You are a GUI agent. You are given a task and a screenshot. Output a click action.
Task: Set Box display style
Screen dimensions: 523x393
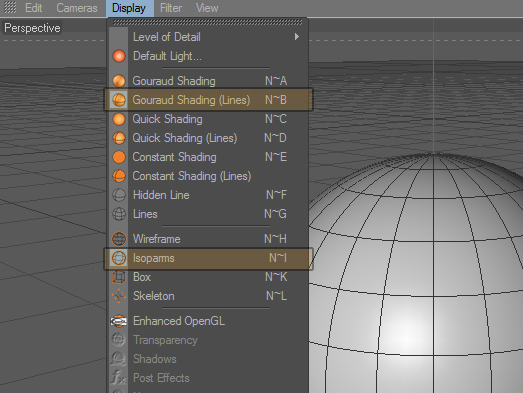pyautogui.click(x=207, y=277)
